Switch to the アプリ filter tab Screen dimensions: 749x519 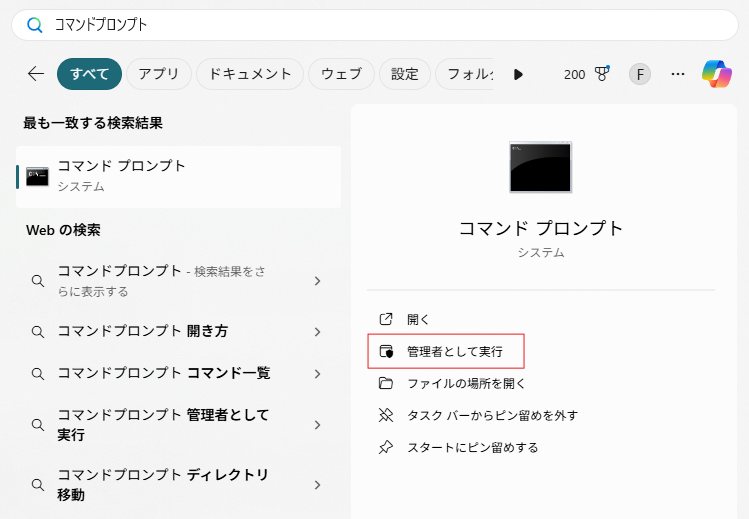point(158,74)
